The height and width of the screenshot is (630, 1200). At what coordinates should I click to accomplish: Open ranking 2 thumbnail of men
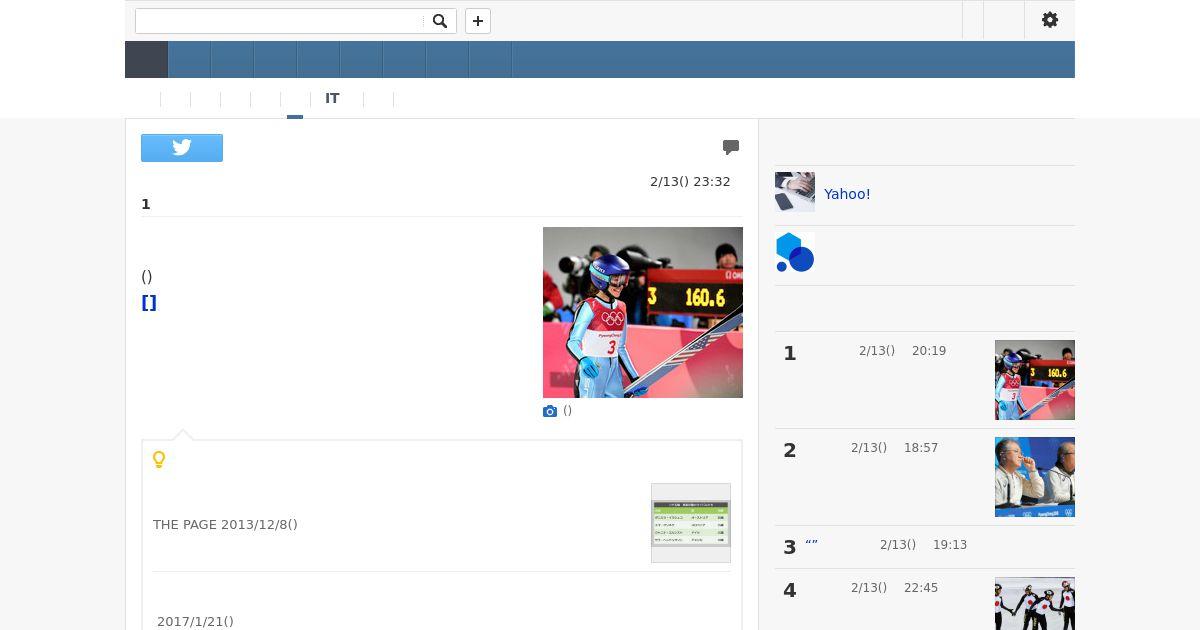[1035, 477]
